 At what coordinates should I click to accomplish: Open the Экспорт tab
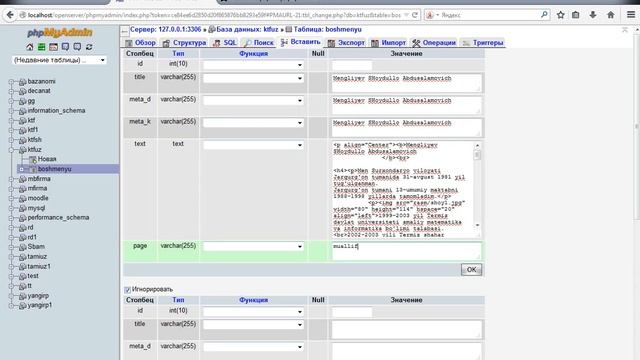point(346,42)
